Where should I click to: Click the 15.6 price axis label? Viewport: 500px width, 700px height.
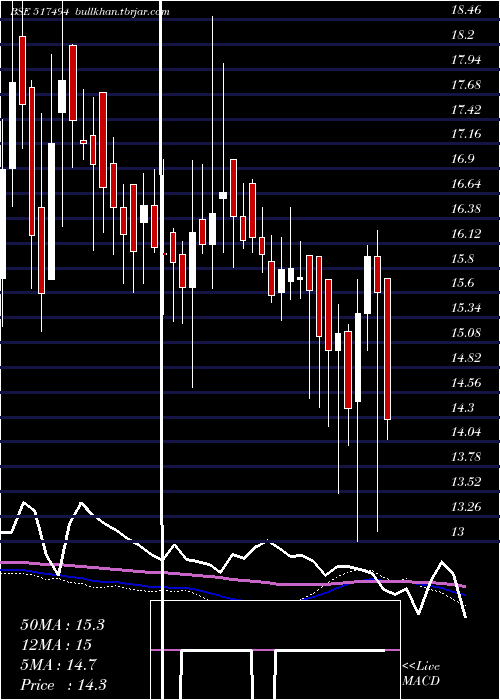pos(463,283)
